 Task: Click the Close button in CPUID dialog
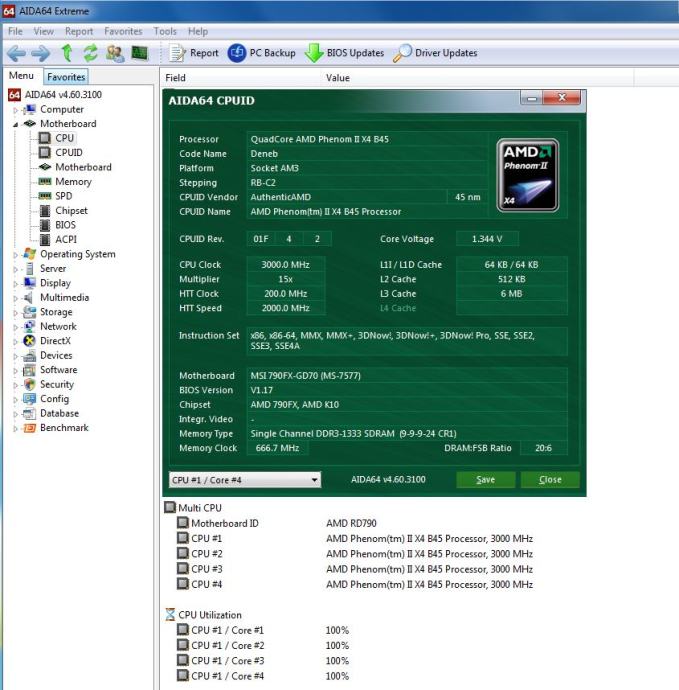pyautogui.click(x=549, y=480)
